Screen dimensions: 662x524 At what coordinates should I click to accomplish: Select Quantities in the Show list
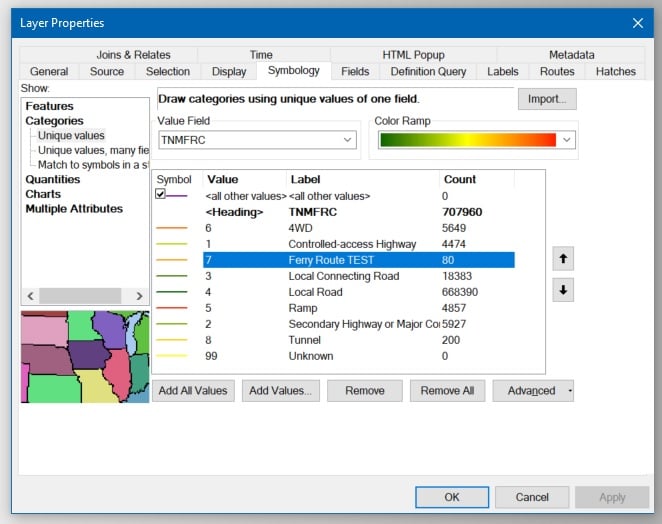click(x=53, y=179)
